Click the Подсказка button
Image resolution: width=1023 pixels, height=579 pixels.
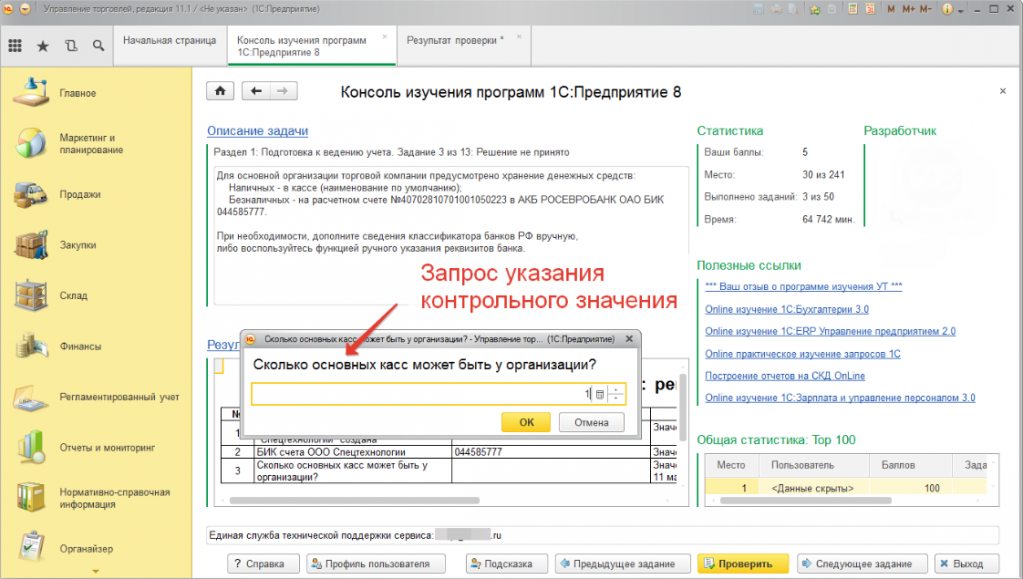tap(507, 563)
